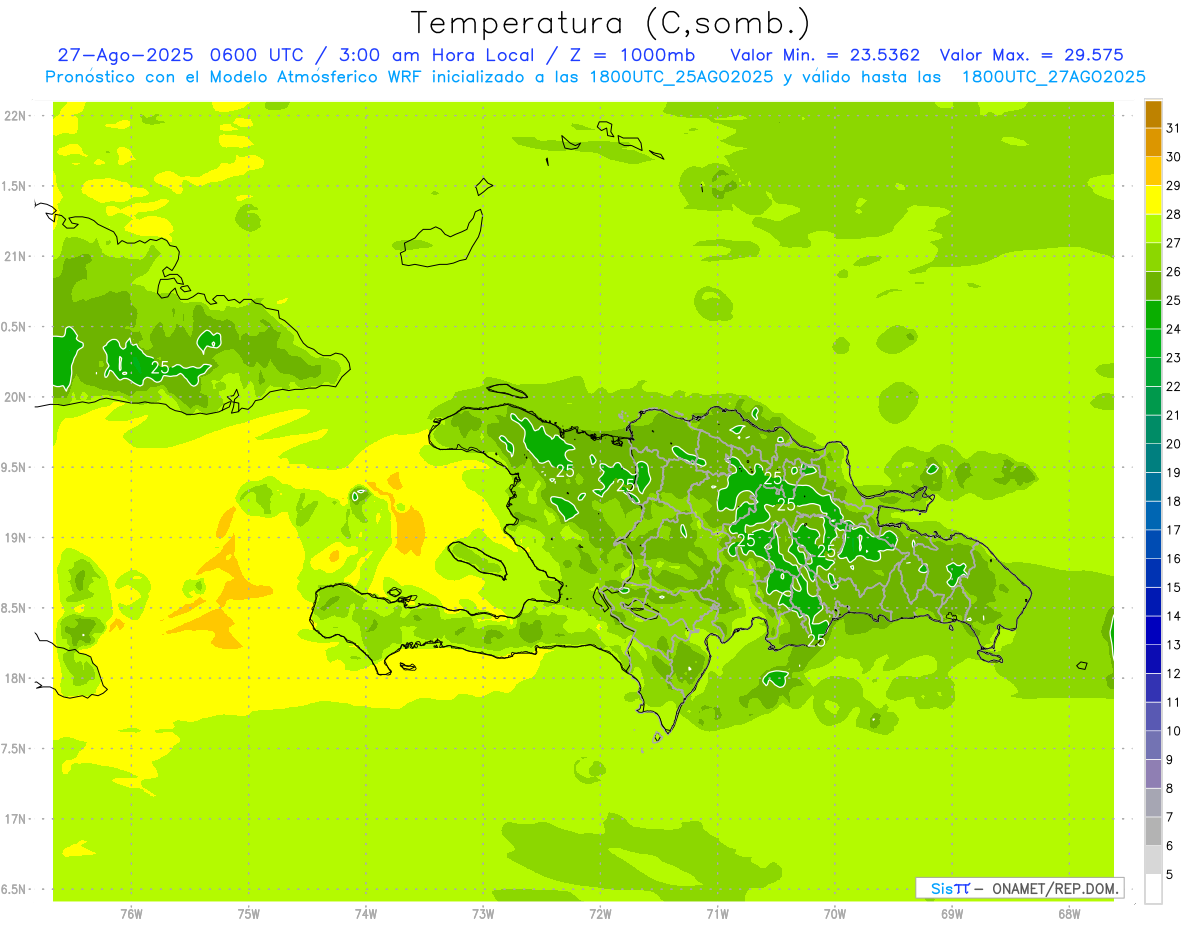1200x927 pixels.
Task: Click the "72W" longitude label
Action: tap(600, 914)
